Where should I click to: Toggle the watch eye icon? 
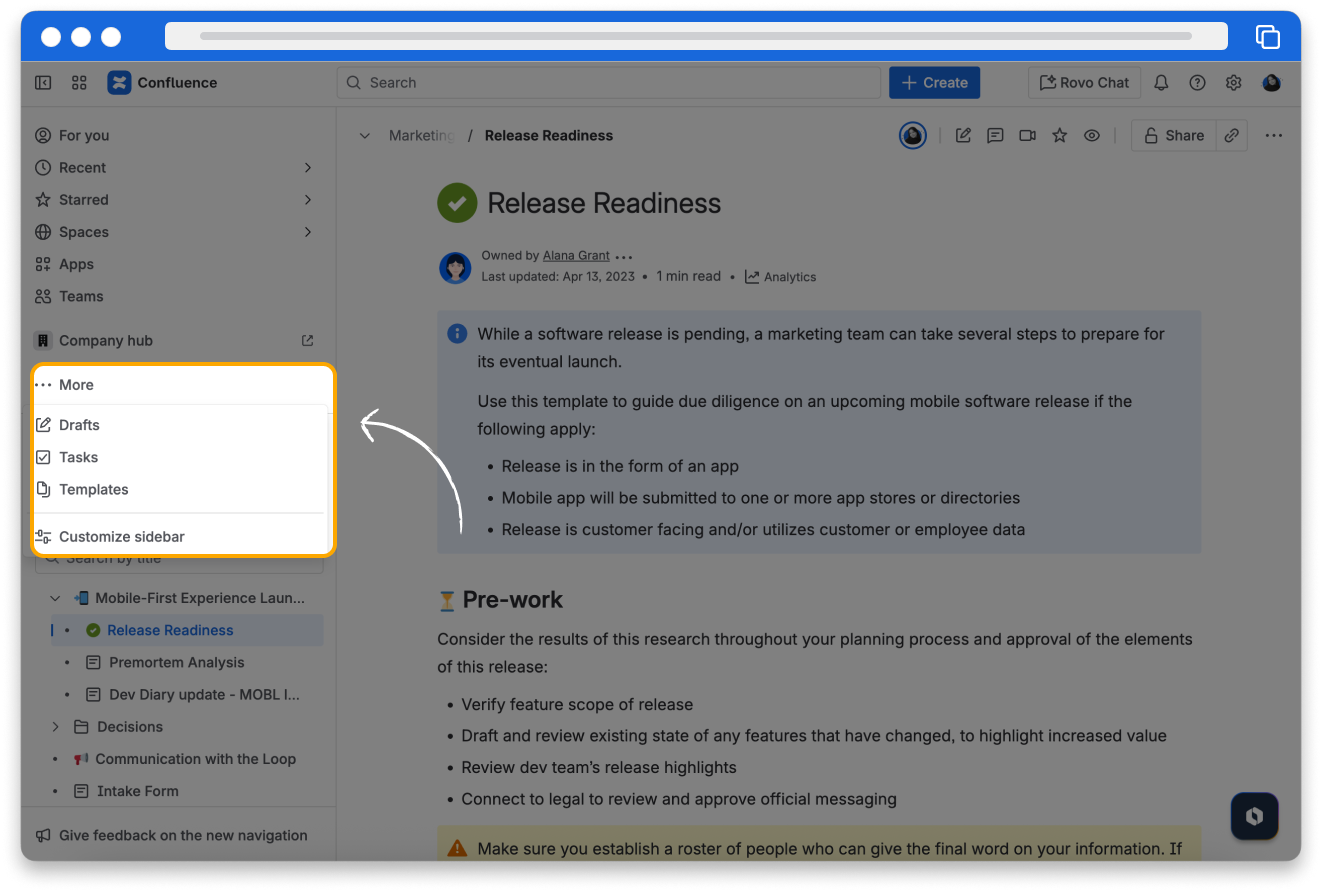click(x=1092, y=136)
